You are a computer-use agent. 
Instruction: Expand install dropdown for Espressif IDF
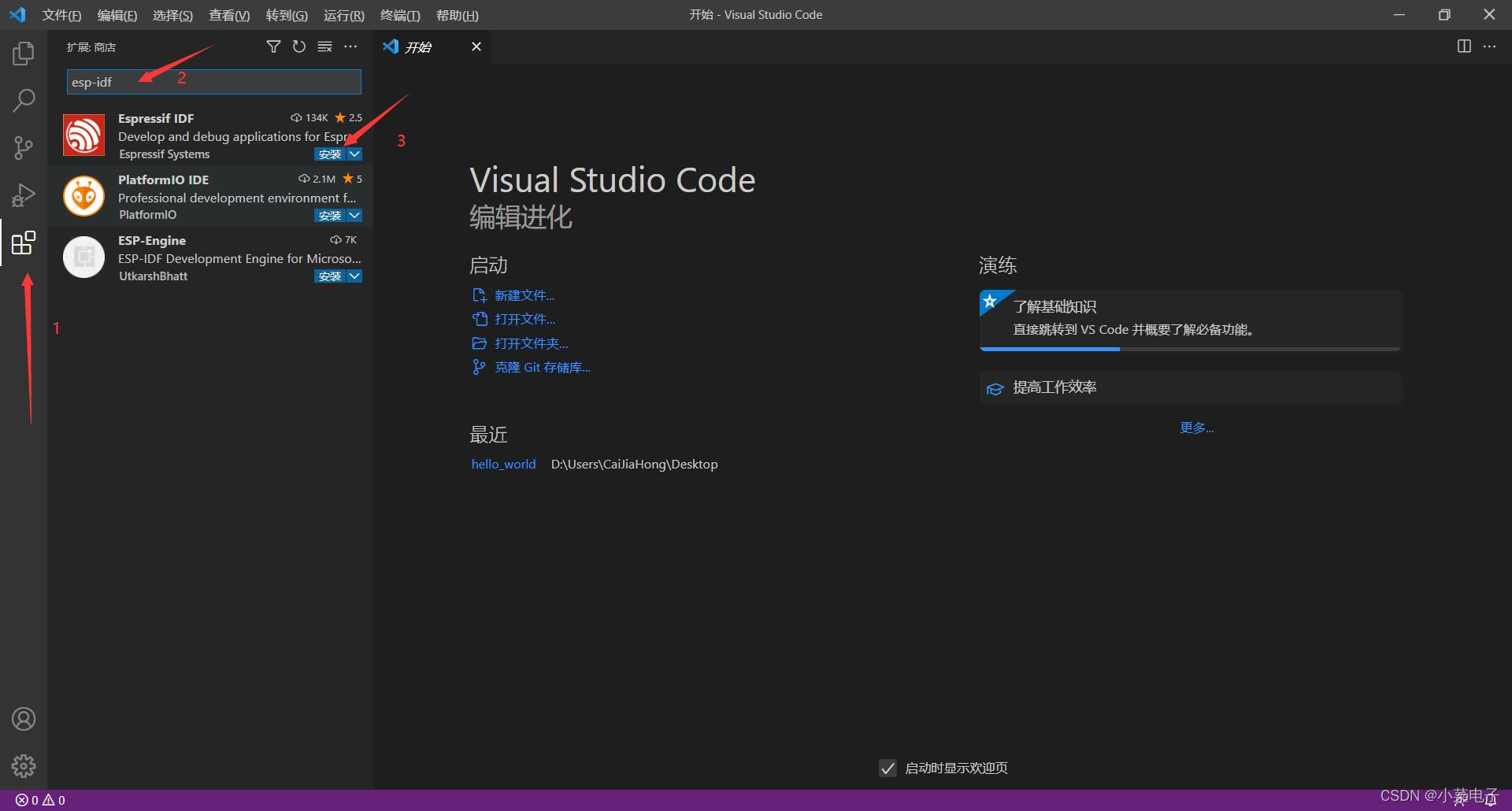354,154
